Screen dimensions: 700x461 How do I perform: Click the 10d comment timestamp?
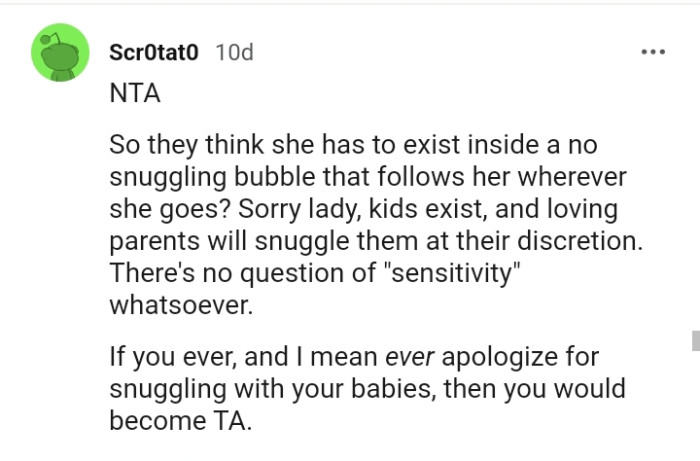click(233, 52)
